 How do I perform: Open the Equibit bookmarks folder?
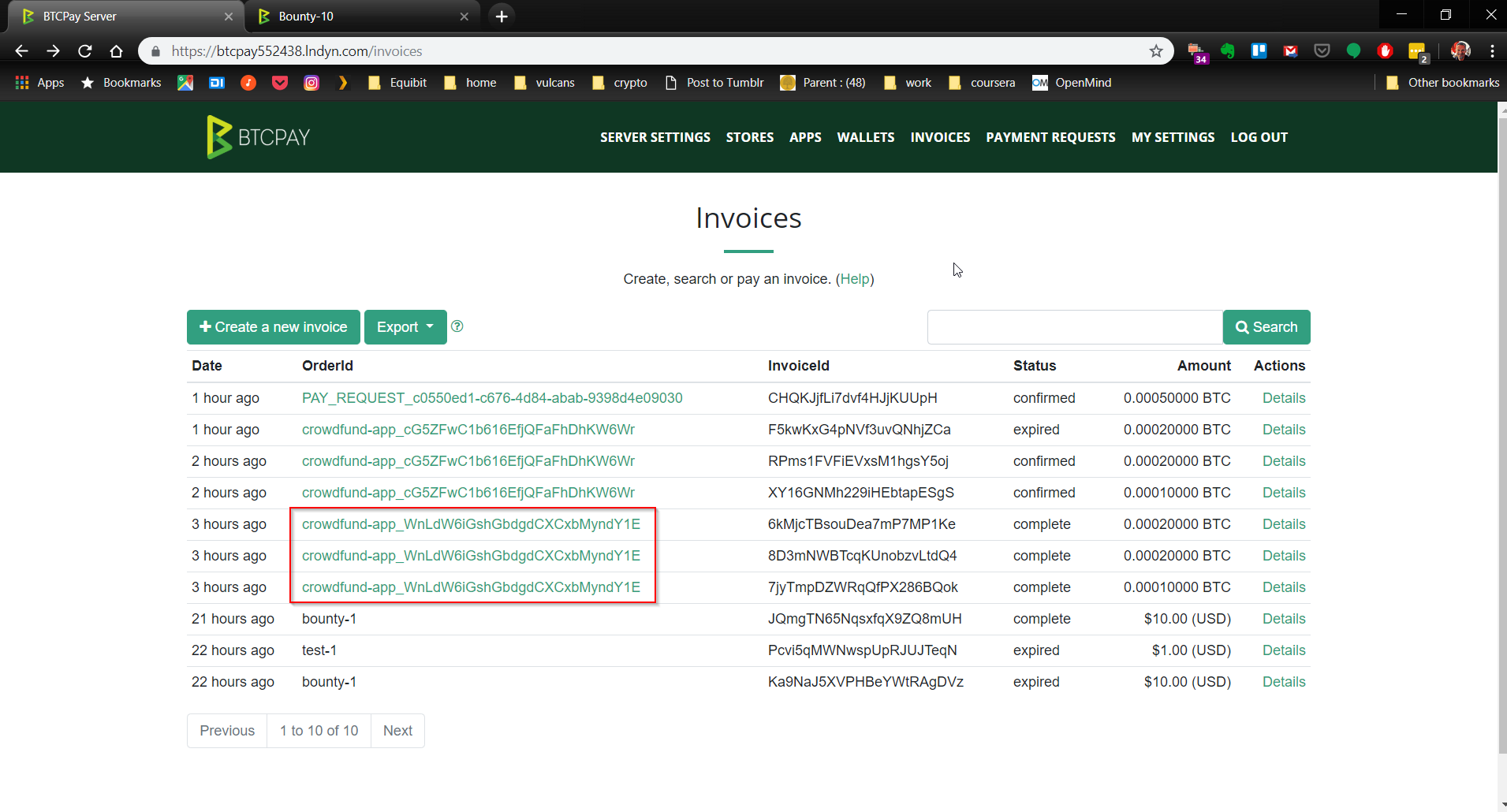tap(397, 83)
